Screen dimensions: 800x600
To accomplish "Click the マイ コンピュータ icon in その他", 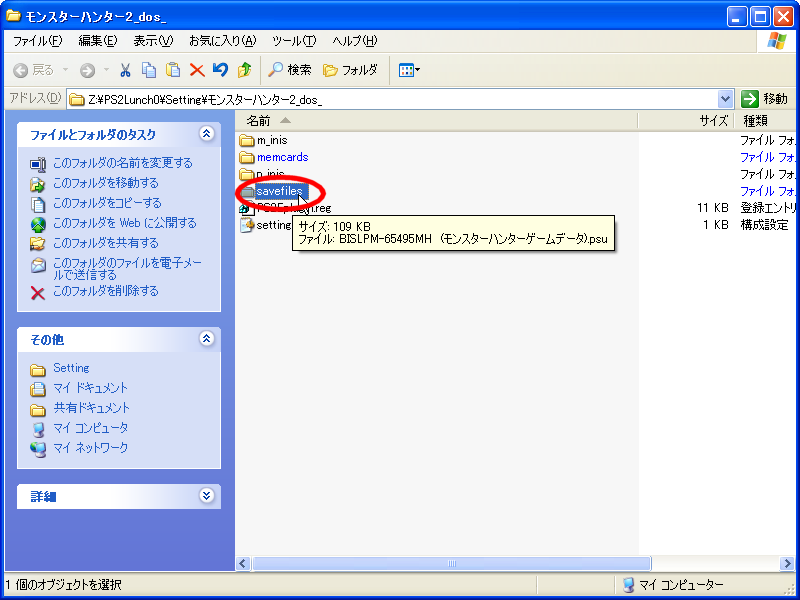I will (x=38, y=429).
